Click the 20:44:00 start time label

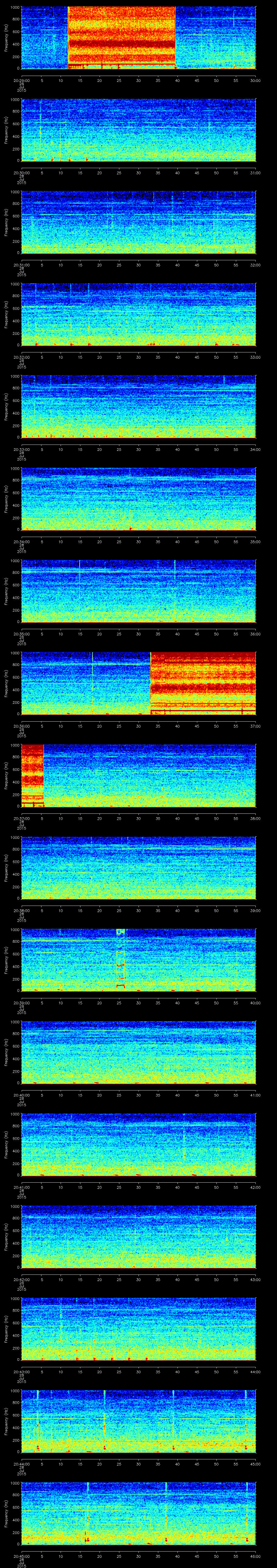pos(21,1464)
